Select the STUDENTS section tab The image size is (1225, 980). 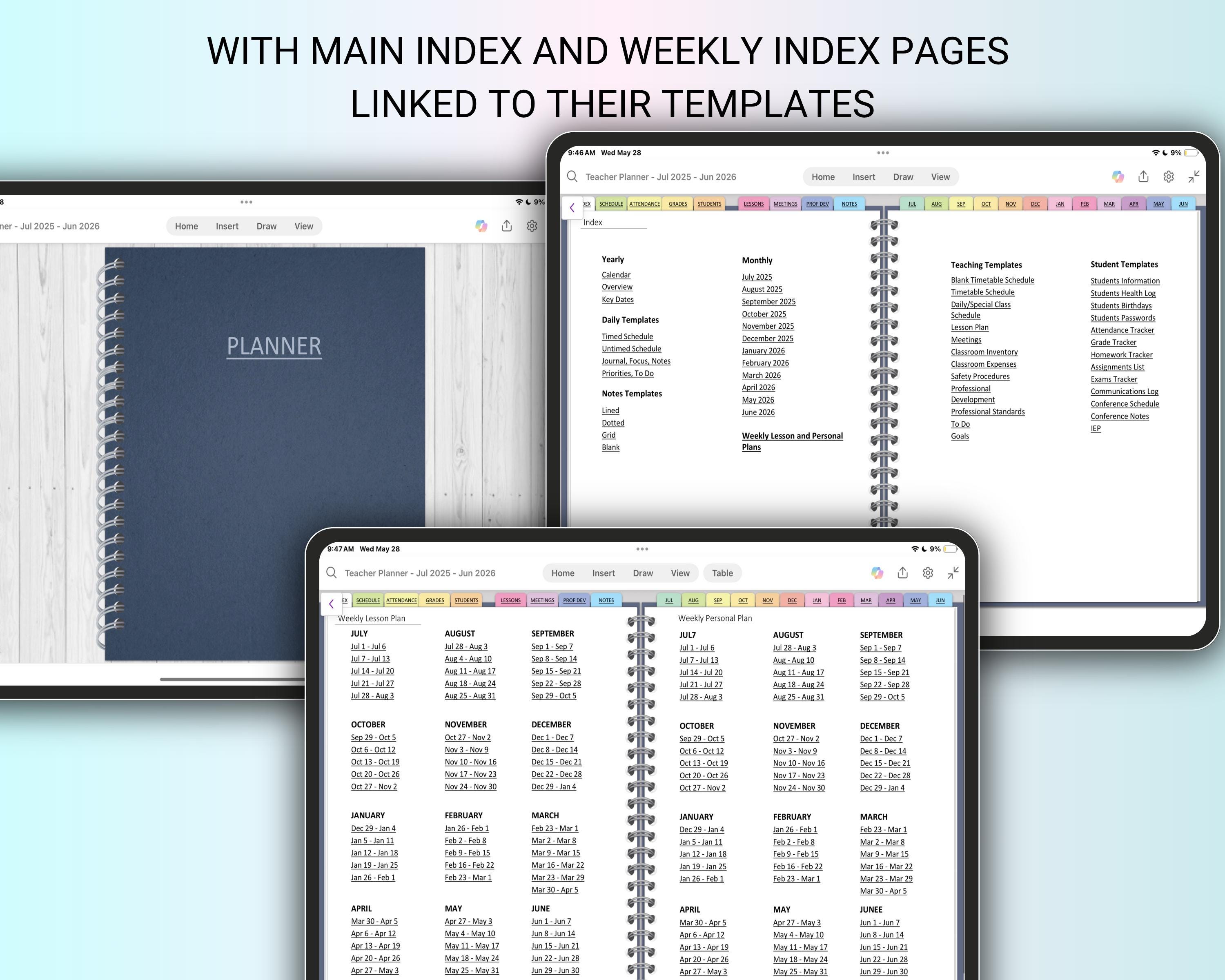coord(709,203)
